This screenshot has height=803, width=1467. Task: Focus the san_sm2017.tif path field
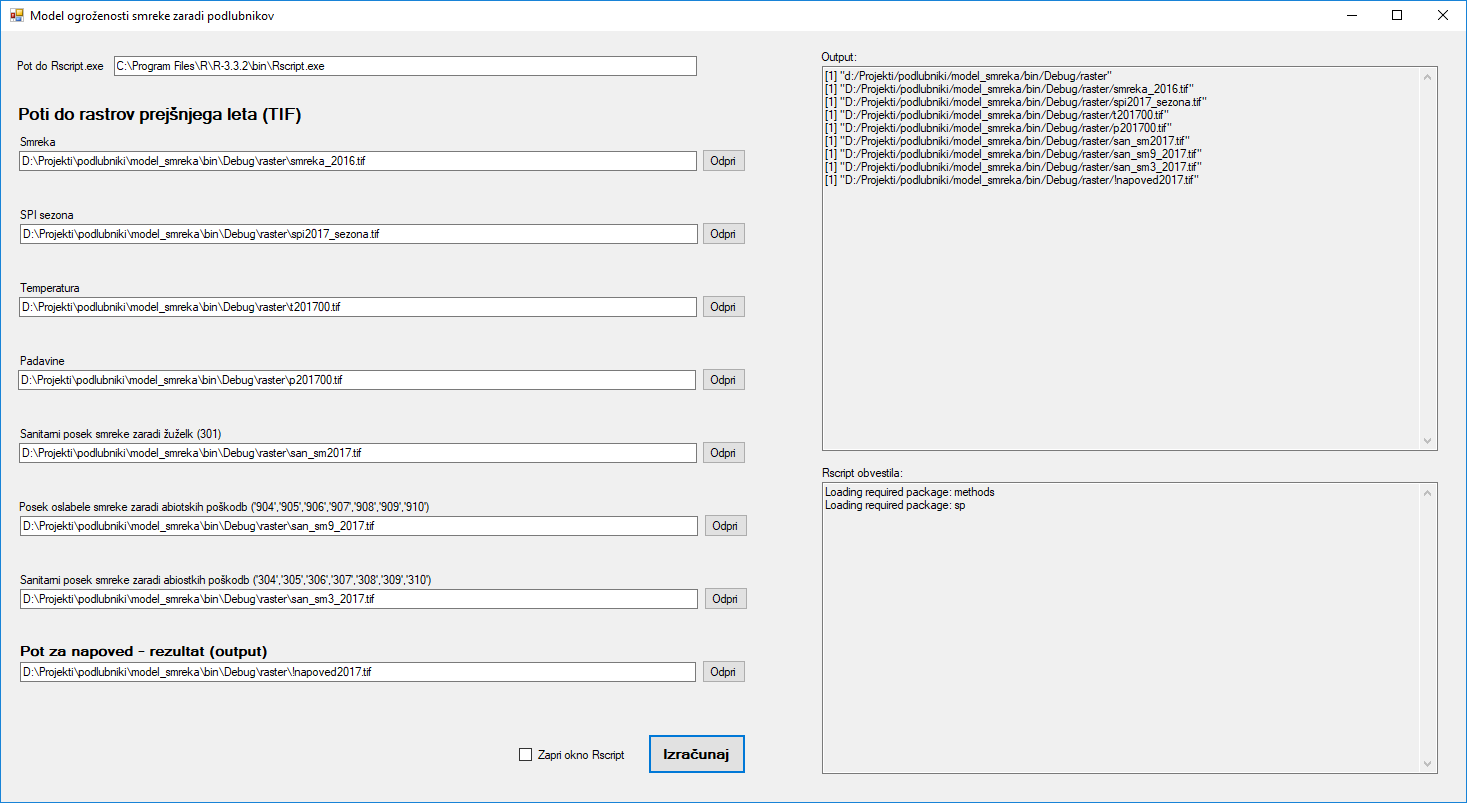pos(358,453)
